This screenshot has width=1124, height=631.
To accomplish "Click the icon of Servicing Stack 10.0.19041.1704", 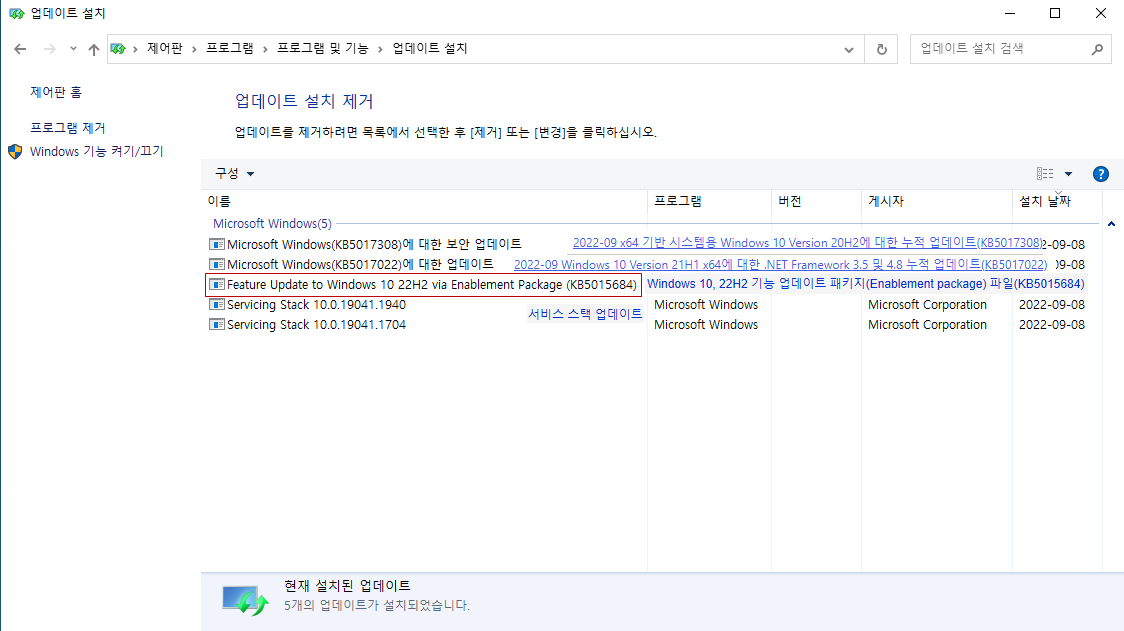I will (216, 325).
